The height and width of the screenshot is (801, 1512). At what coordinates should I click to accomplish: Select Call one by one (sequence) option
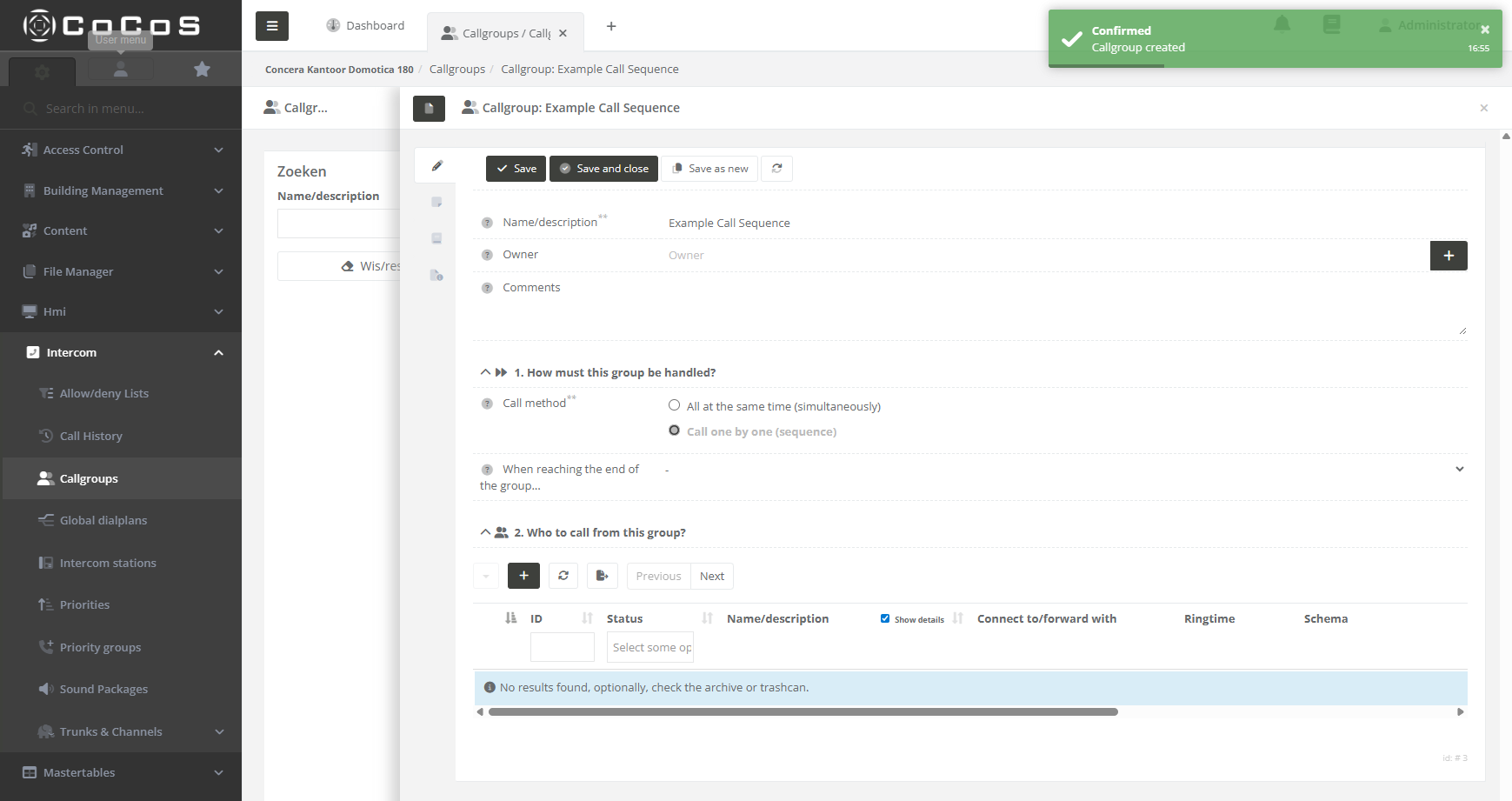(x=674, y=431)
